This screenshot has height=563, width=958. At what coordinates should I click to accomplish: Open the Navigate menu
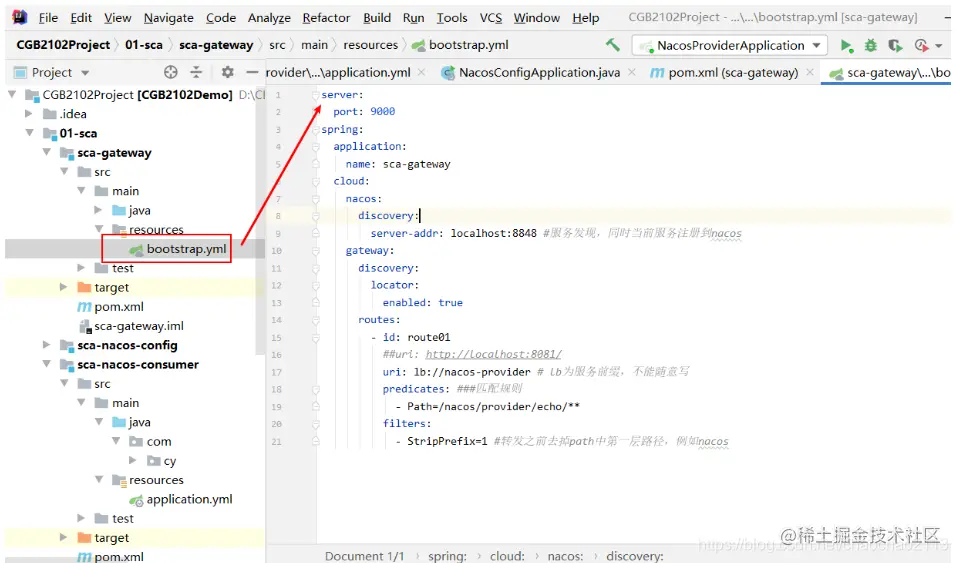pos(169,18)
